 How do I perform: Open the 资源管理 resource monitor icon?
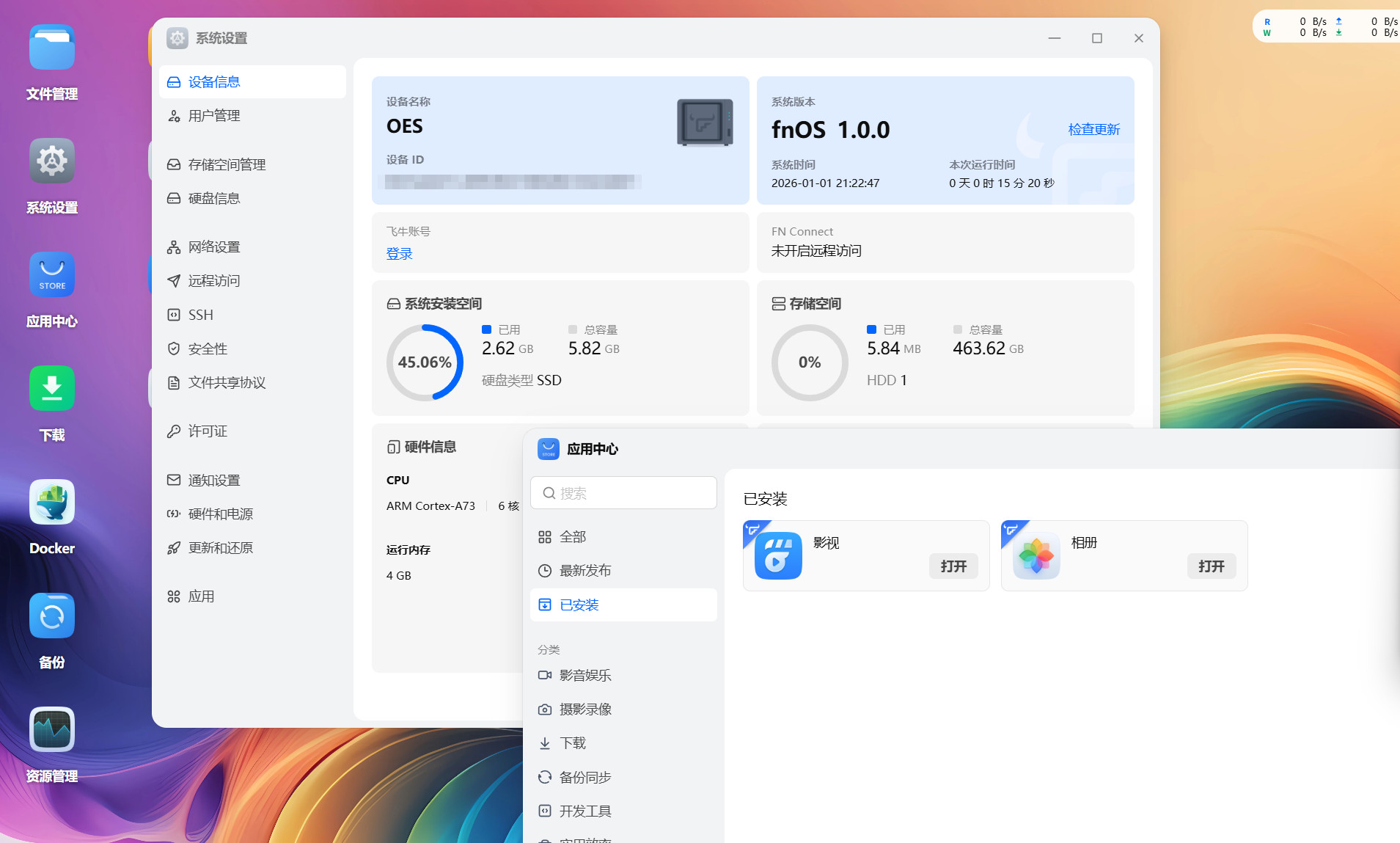(51, 730)
